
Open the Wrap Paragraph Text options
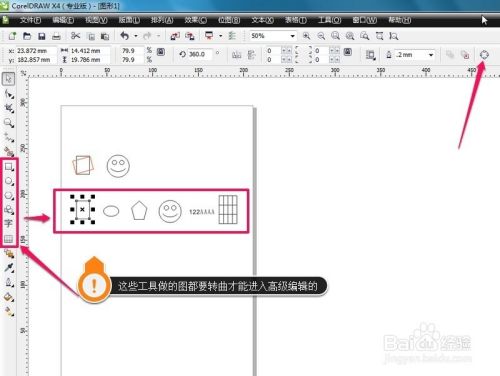(x=370, y=55)
